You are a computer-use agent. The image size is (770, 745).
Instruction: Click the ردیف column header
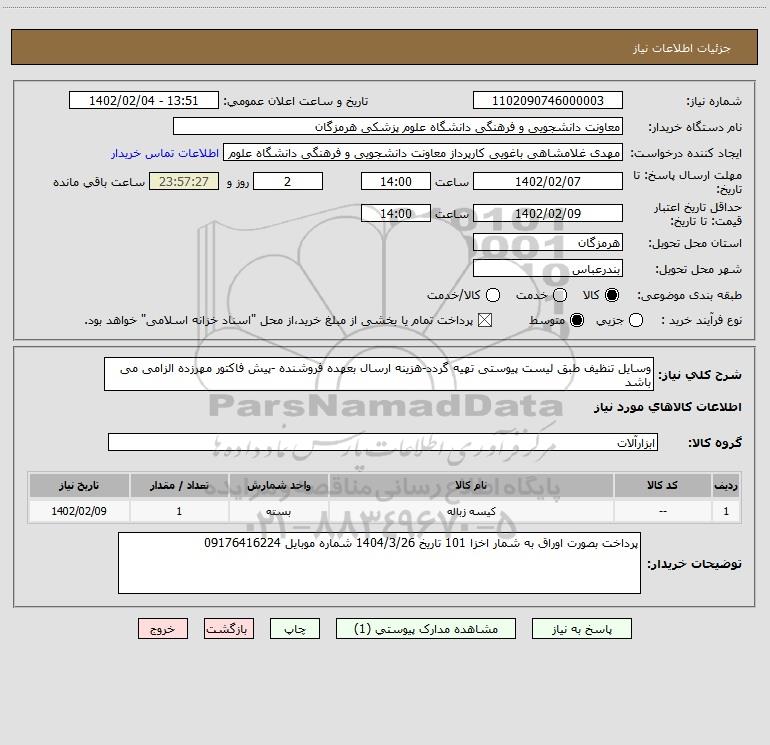tap(726, 485)
